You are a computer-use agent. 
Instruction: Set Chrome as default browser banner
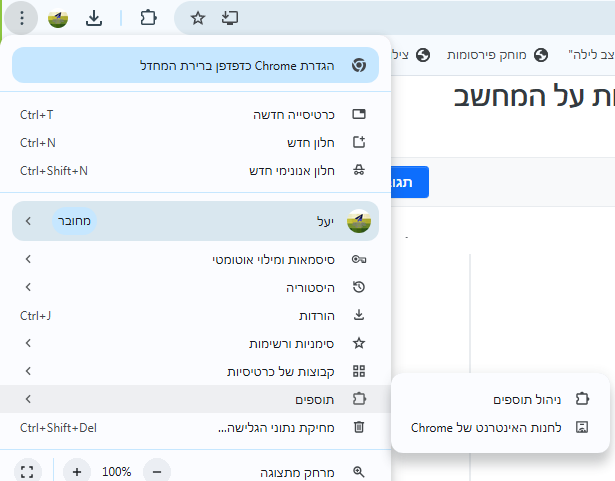[x=195, y=65]
